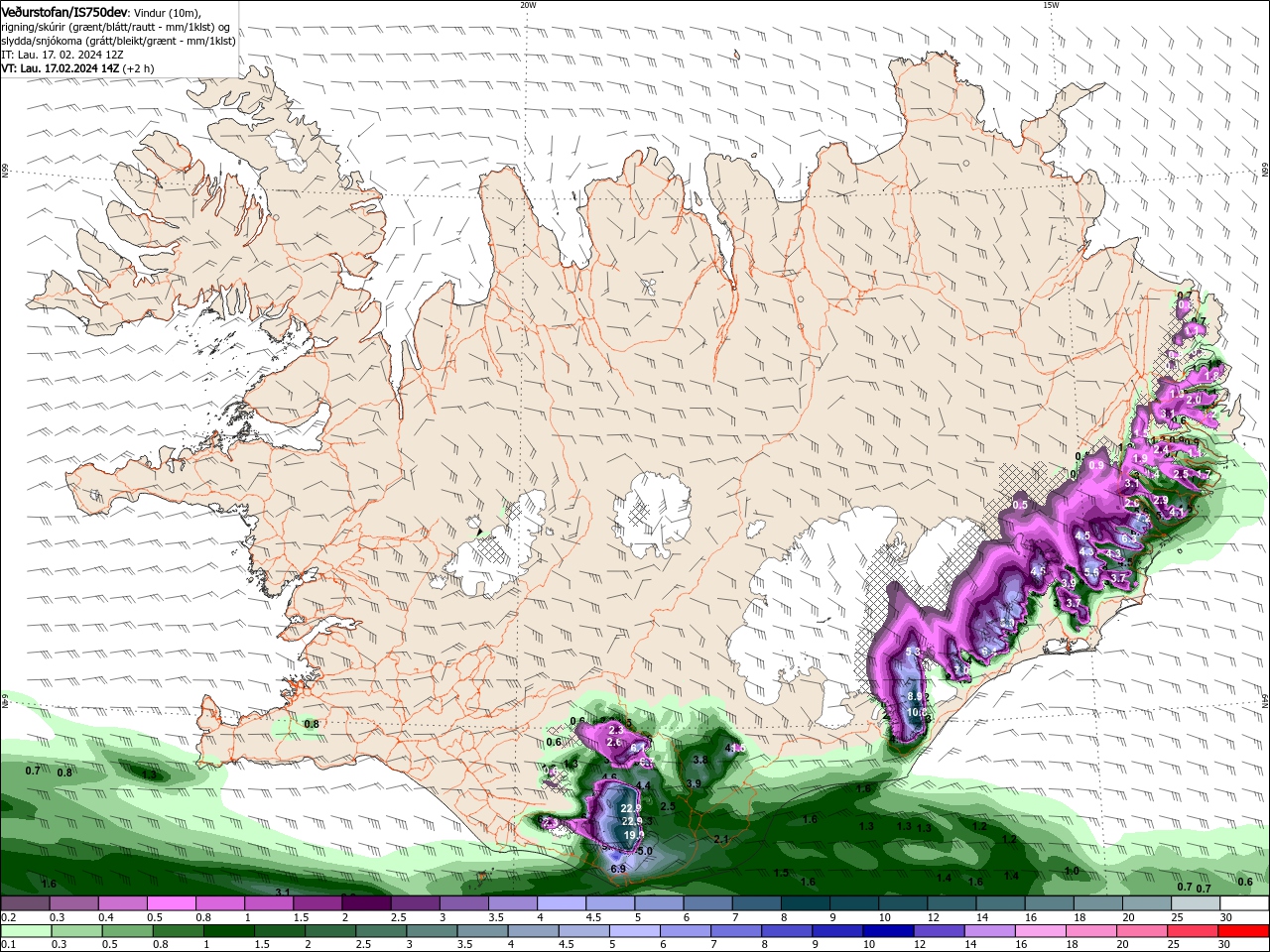Click the bright red rain swatch at 30

1245,931
